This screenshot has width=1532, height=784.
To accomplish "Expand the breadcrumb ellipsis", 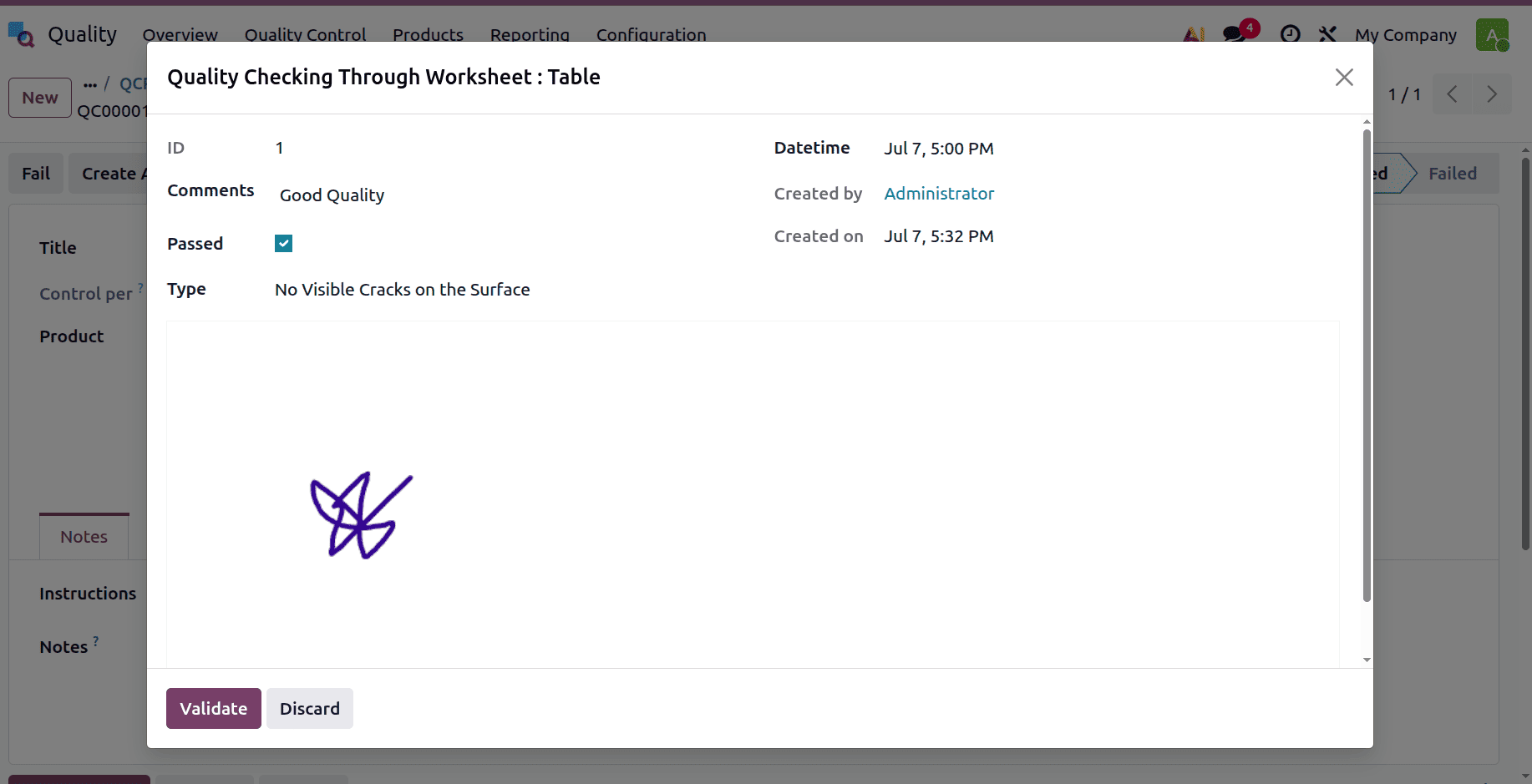I will coord(90,84).
